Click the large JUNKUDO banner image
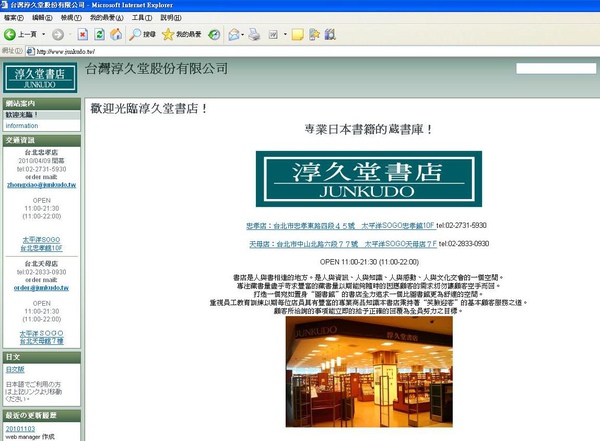Image resolution: width=600 pixels, height=441 pixels. [369, 179]
